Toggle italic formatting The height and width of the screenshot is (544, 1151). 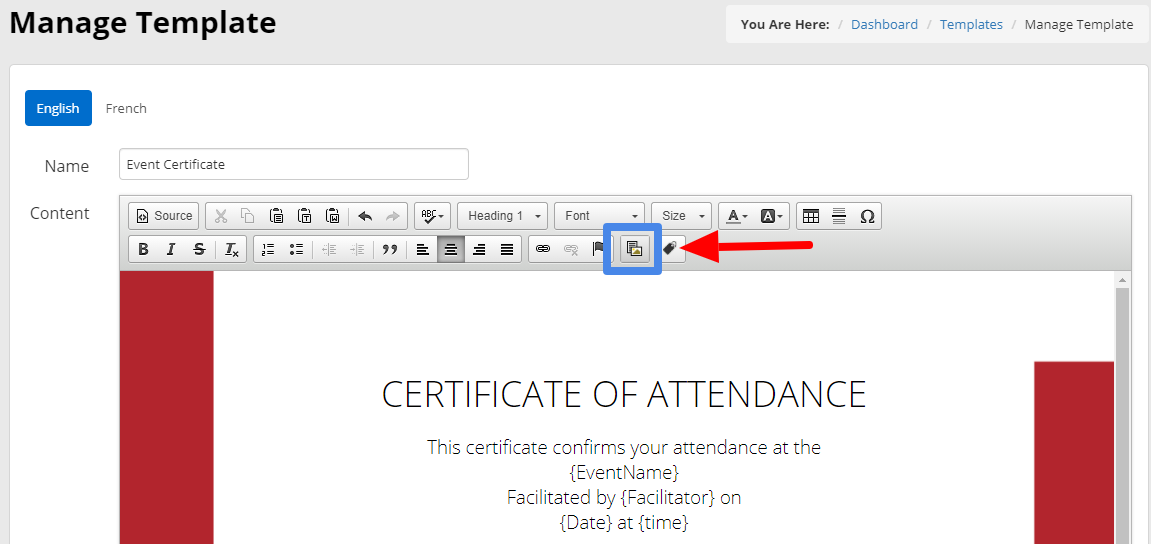(170, 250)
